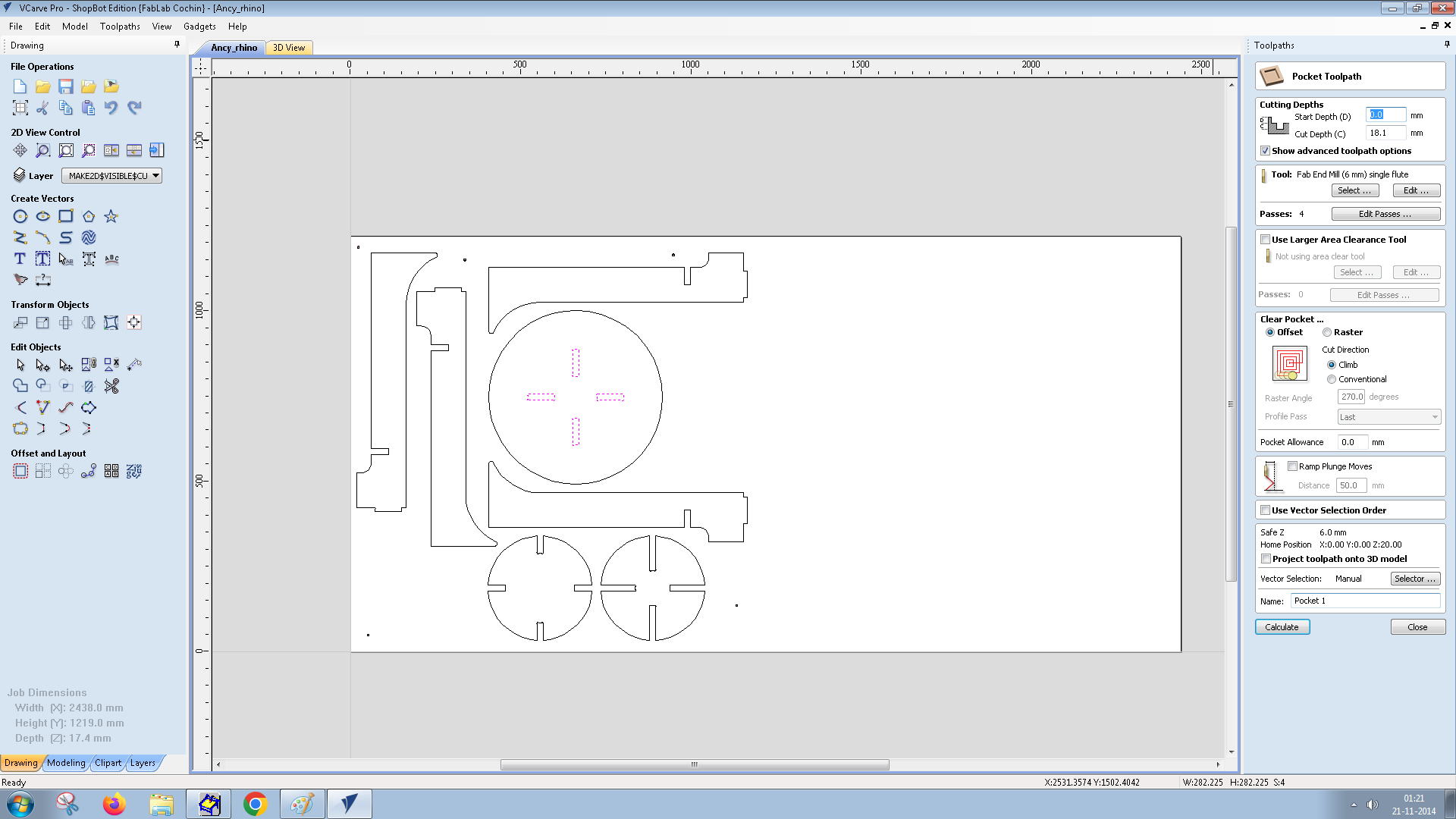Select the Raster clear pocket option
Screen dimensions: 1456x819
(1327, 332)
